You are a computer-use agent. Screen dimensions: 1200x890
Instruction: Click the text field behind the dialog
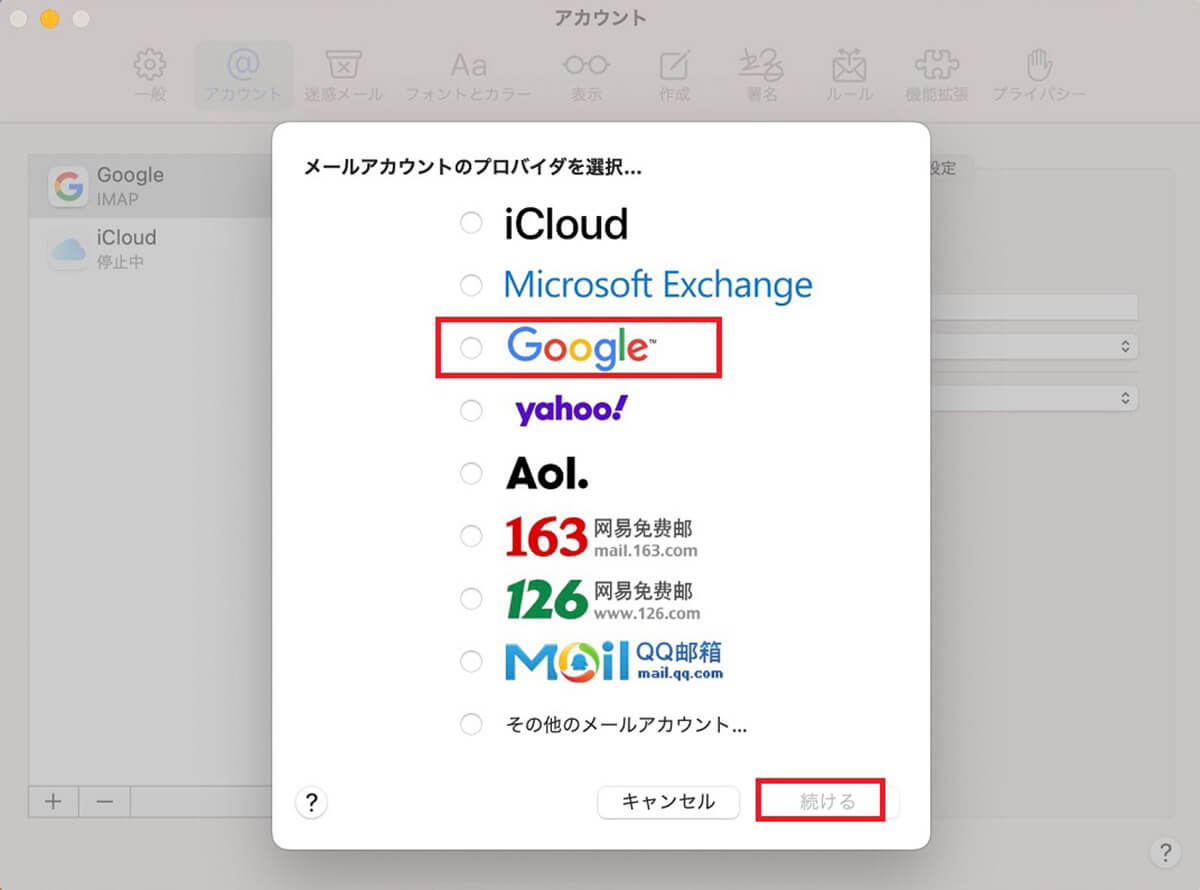coord(1034,307)
